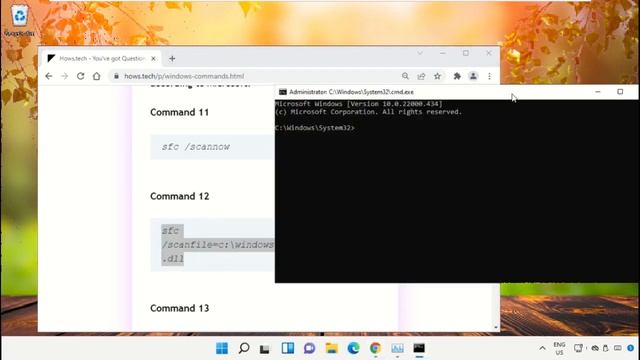Viewport: 640px width, 360px height.
Task: Click the sfc /scannow code block
Action: (x=212, y=147)
